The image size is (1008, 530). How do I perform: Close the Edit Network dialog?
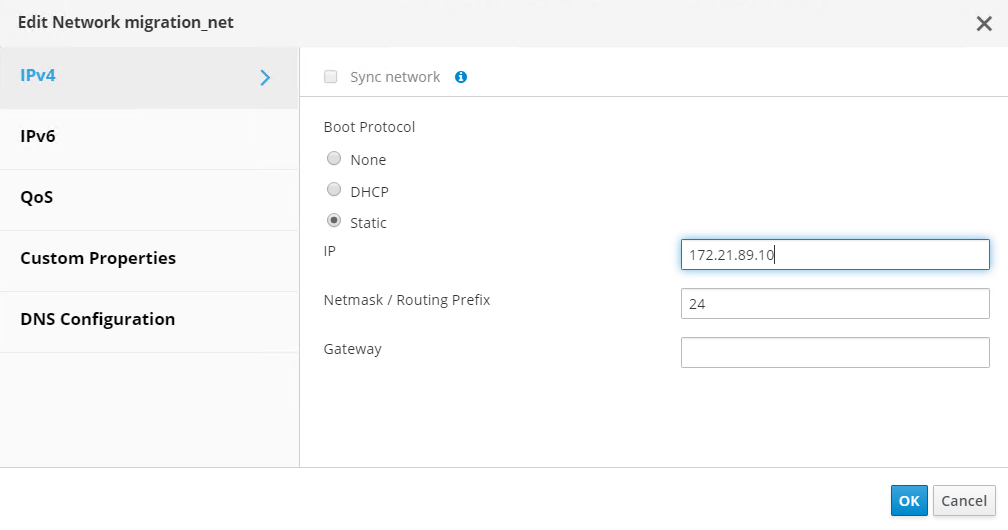[984, 24]
